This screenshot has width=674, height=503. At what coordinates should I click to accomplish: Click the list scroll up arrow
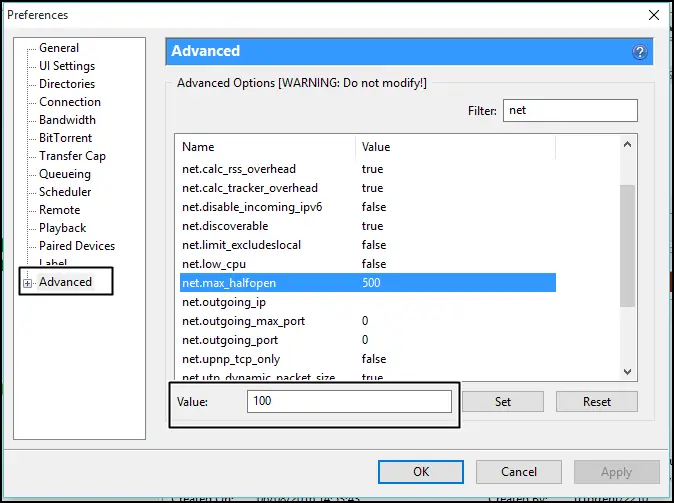click(x=627, y=144)
